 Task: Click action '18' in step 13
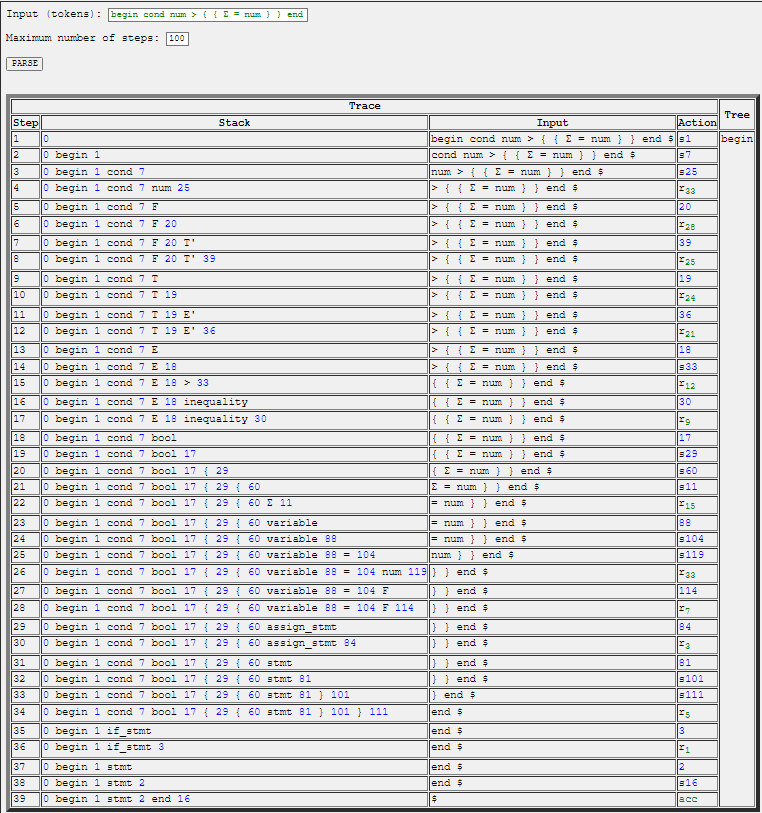(x=697, y=350)
